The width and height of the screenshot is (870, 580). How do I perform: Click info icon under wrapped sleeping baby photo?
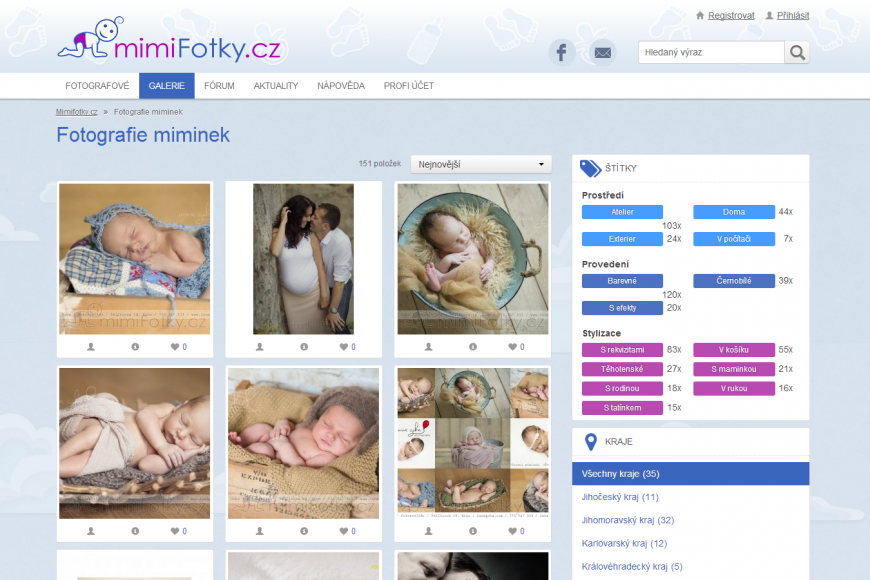pyautogui.click(x=135, y=531)
